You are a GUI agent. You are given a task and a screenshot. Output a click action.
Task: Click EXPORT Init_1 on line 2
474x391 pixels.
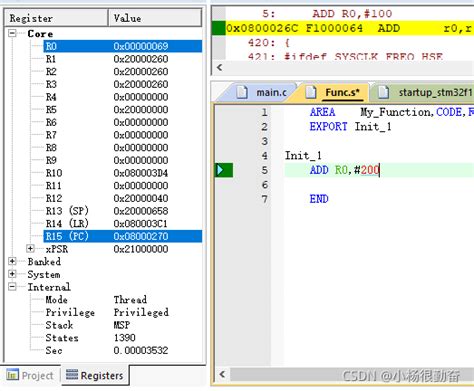pos(350,127)
